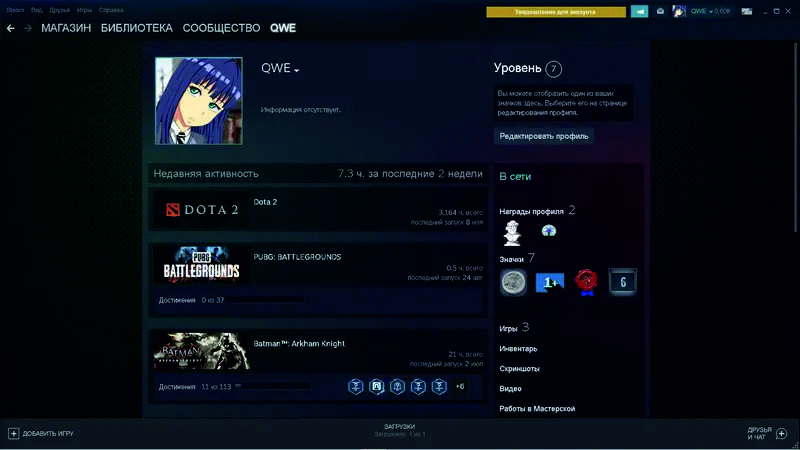Go to the БИБЛИОТЕКА tab

137,28
